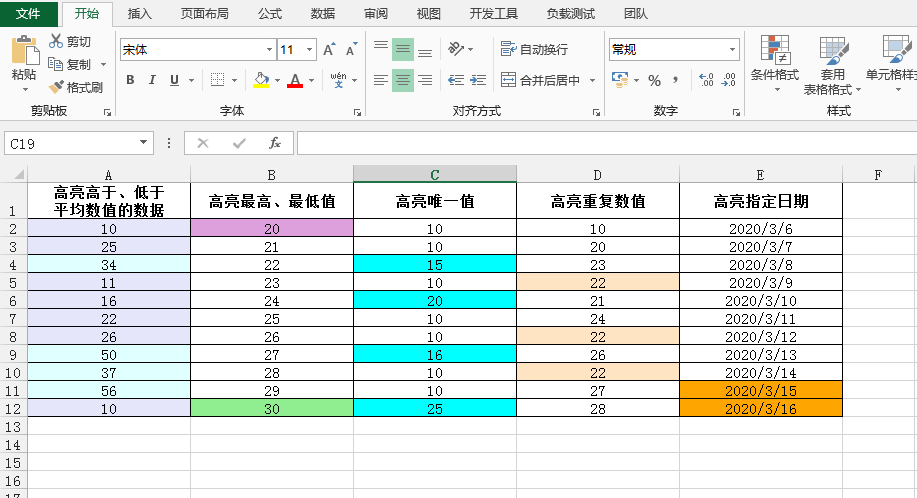917x498 pixels.
Task: Click the accounting number format icon
Action: tap(620, 79)
